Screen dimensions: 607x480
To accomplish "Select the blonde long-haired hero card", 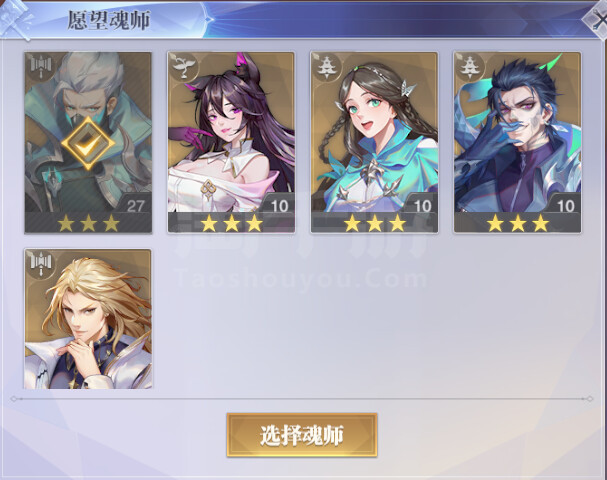I will (x=88, y=319).
